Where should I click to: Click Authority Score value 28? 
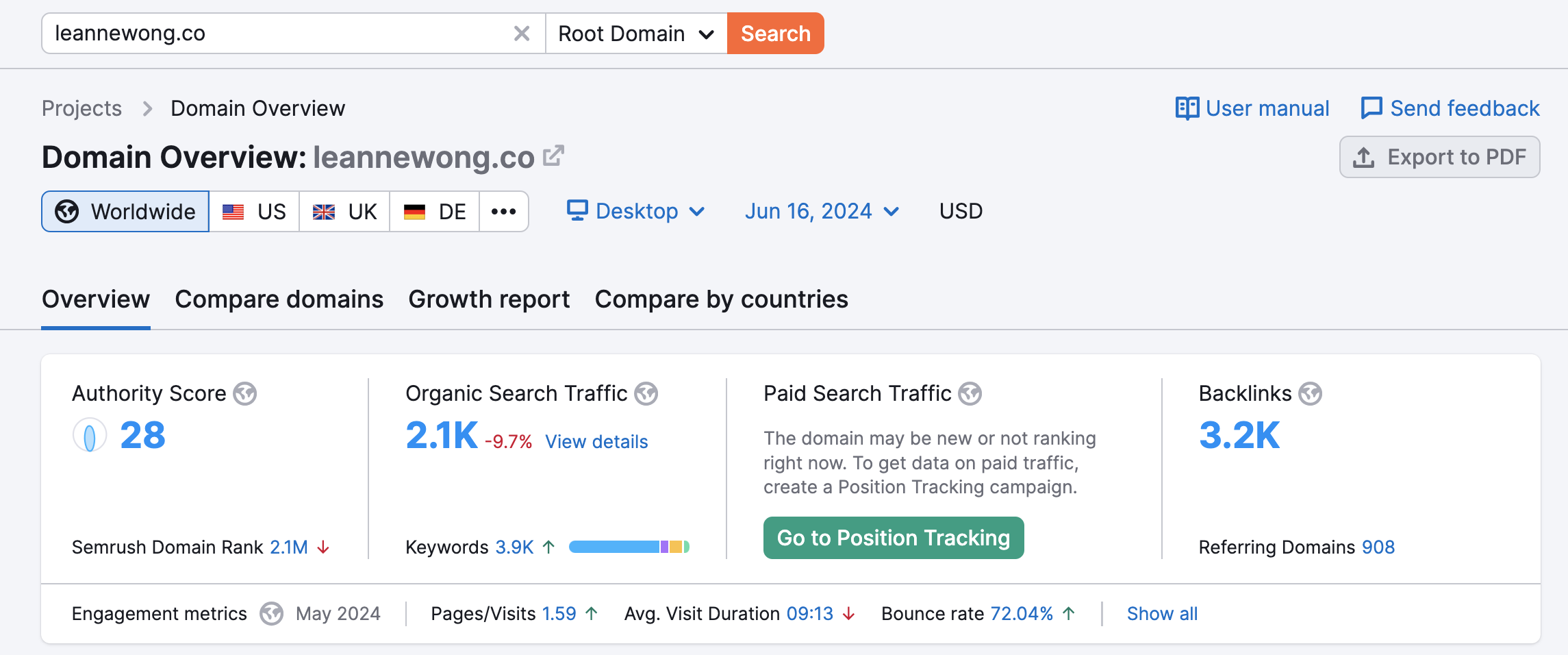(x=142, y=435)
